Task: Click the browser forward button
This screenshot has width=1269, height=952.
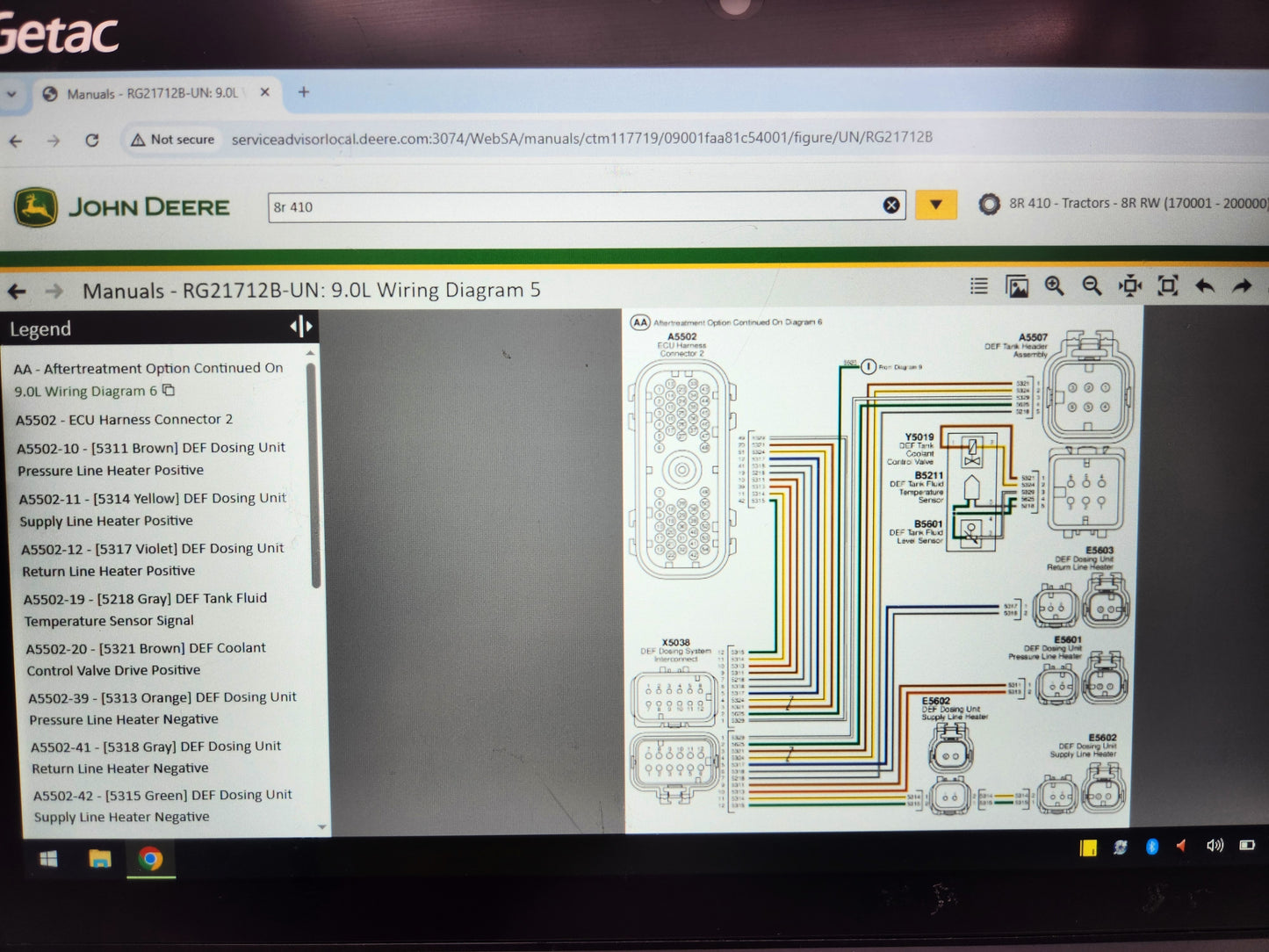Action: pos(54,141)
